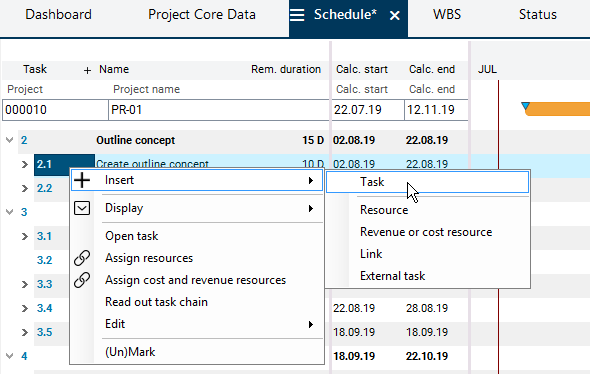
Task: Open the Status tab
Action: click(538, 15)
